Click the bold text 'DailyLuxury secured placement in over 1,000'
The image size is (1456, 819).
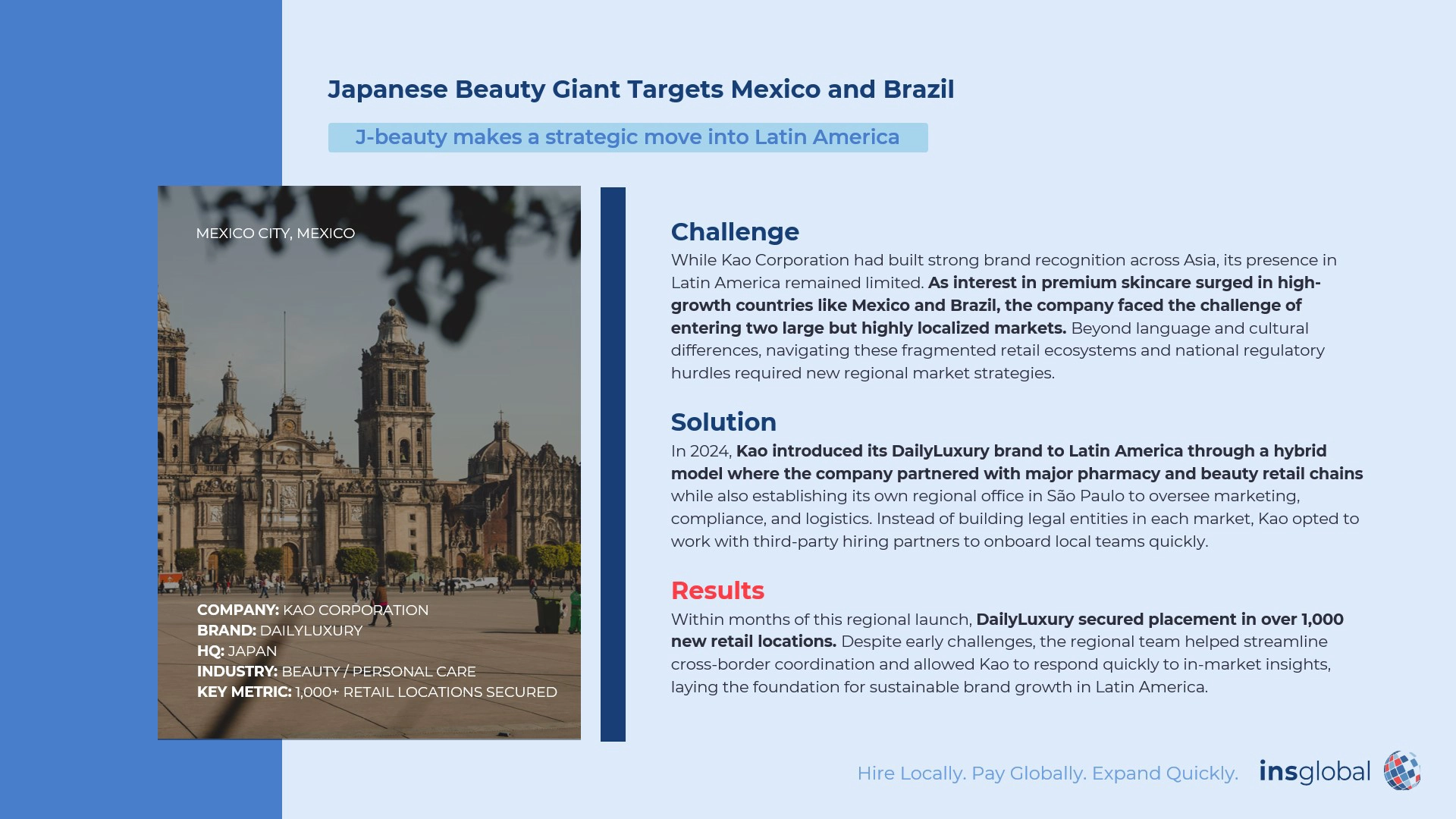tap(1159, 620)
